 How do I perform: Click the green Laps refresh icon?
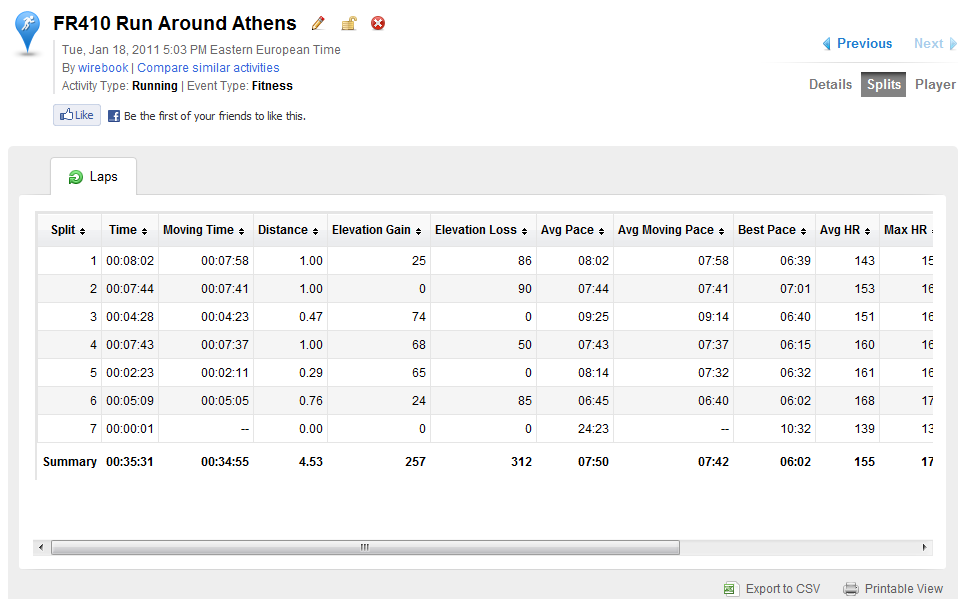click(x=75, y=177)
